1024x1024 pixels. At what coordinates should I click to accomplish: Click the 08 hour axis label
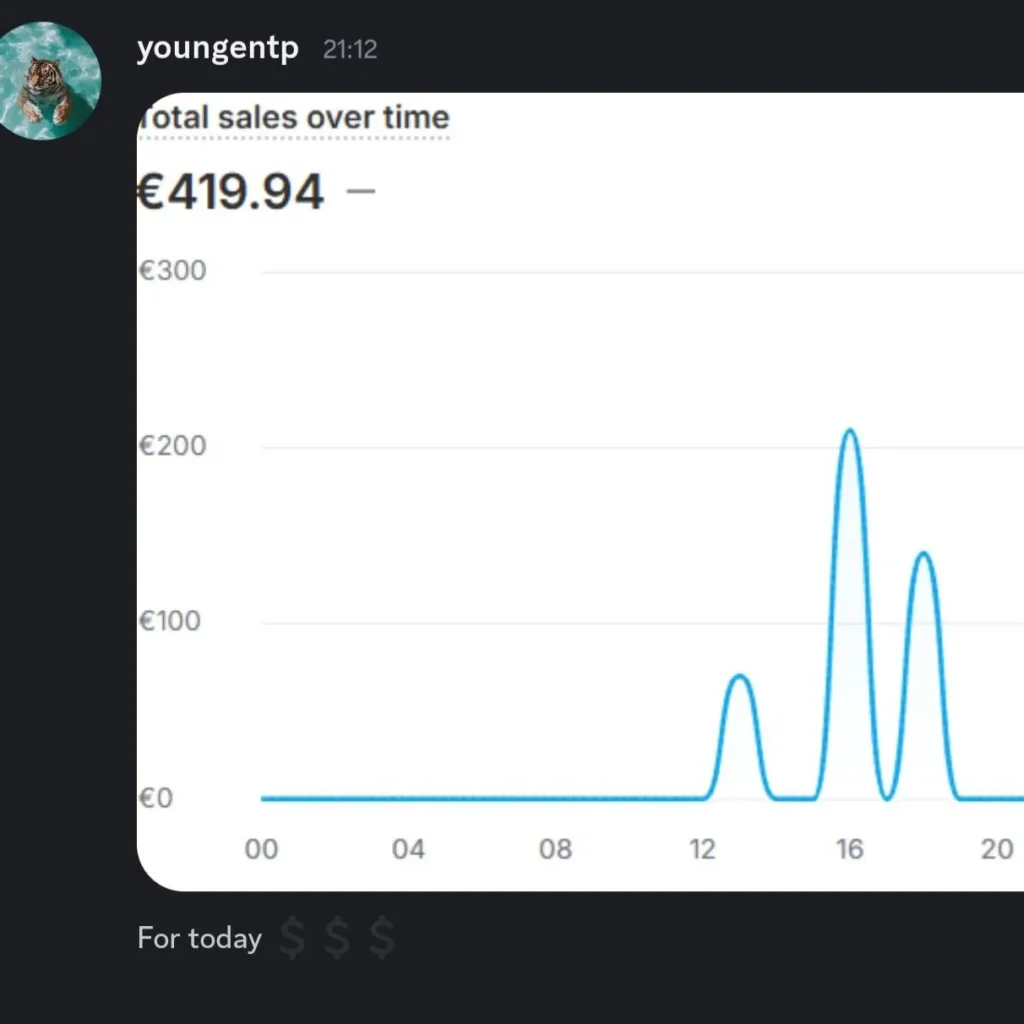(x=555, y=850)
